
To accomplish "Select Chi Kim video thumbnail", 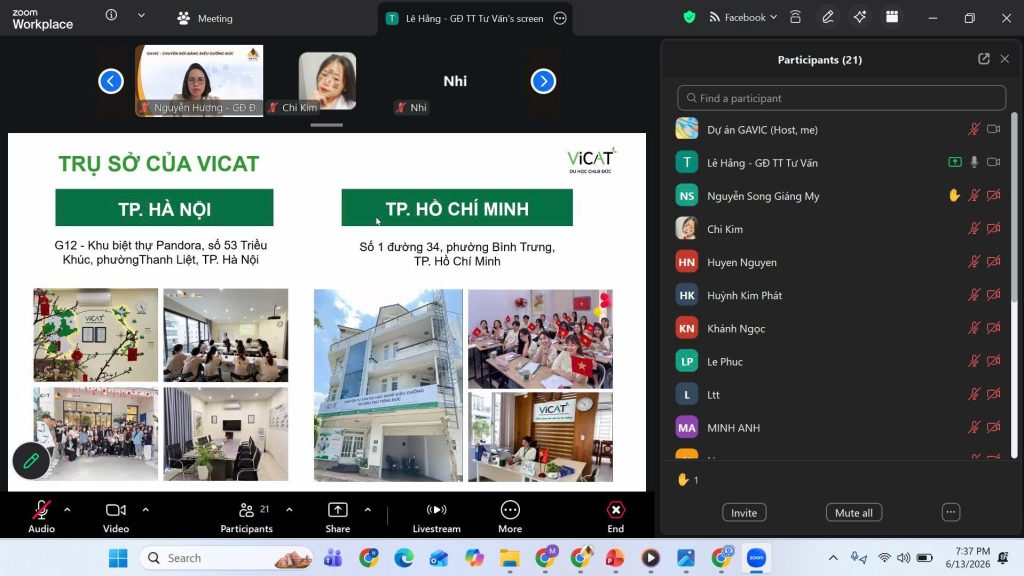I will click(327, 81).
